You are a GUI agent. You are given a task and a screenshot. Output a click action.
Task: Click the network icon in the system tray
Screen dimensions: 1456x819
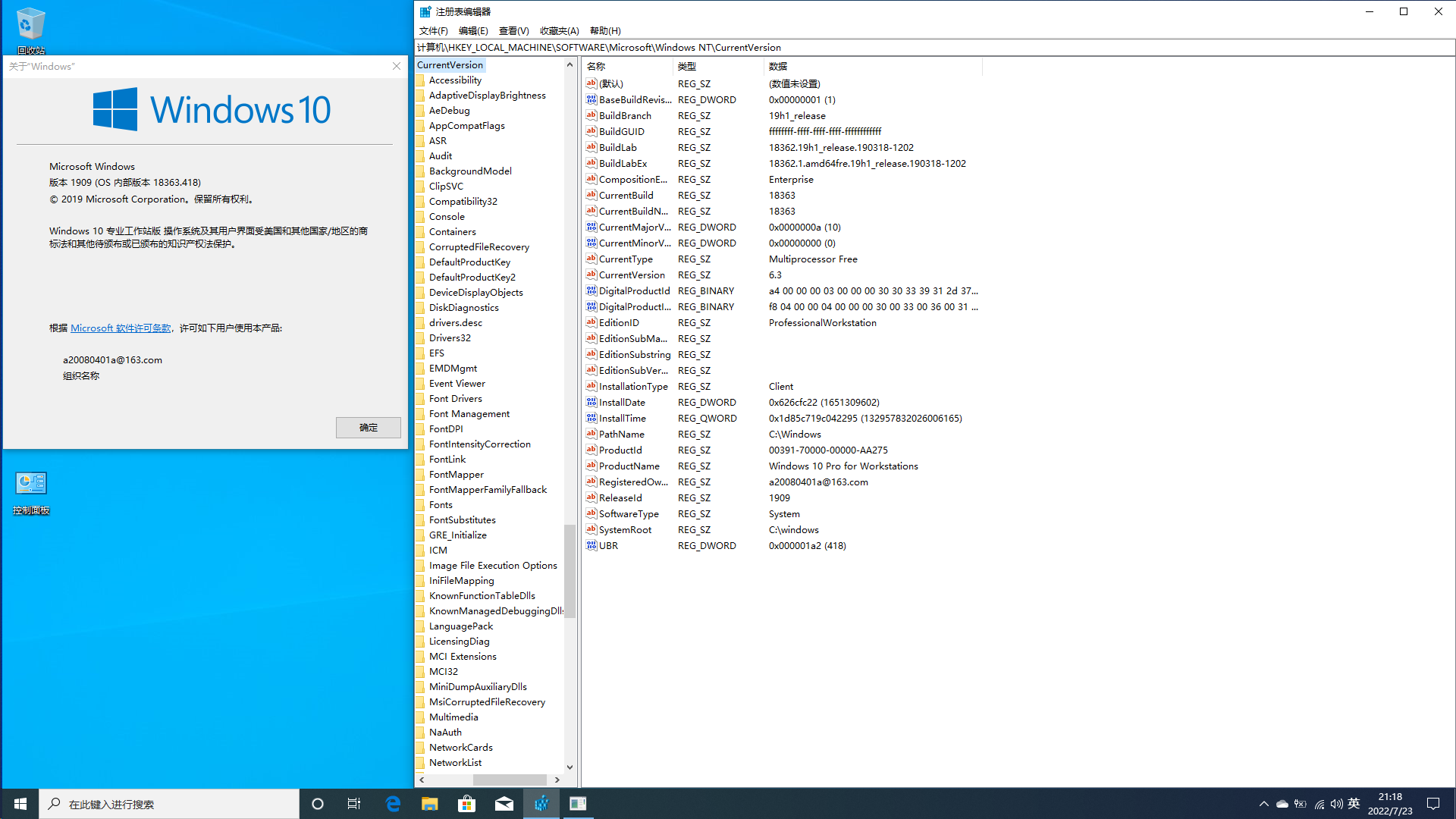coord(1319,804)
